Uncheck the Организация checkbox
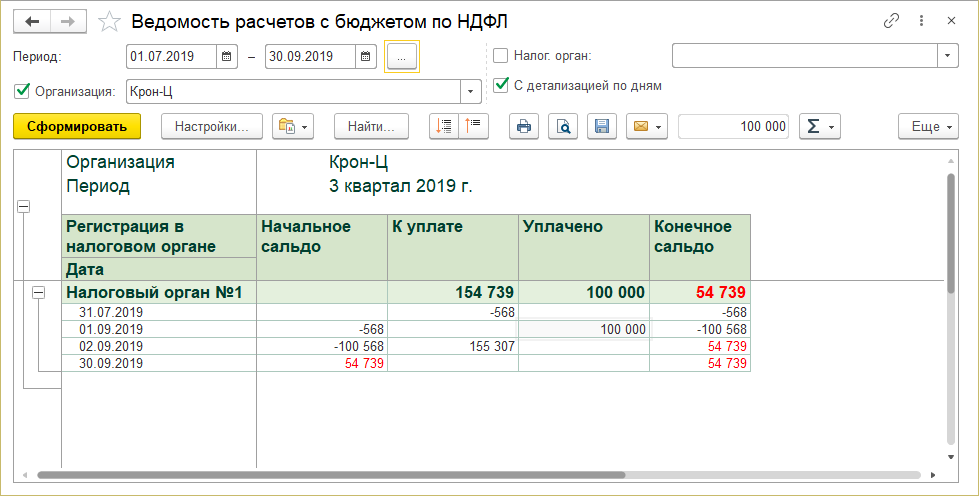 tap(22, 92)
